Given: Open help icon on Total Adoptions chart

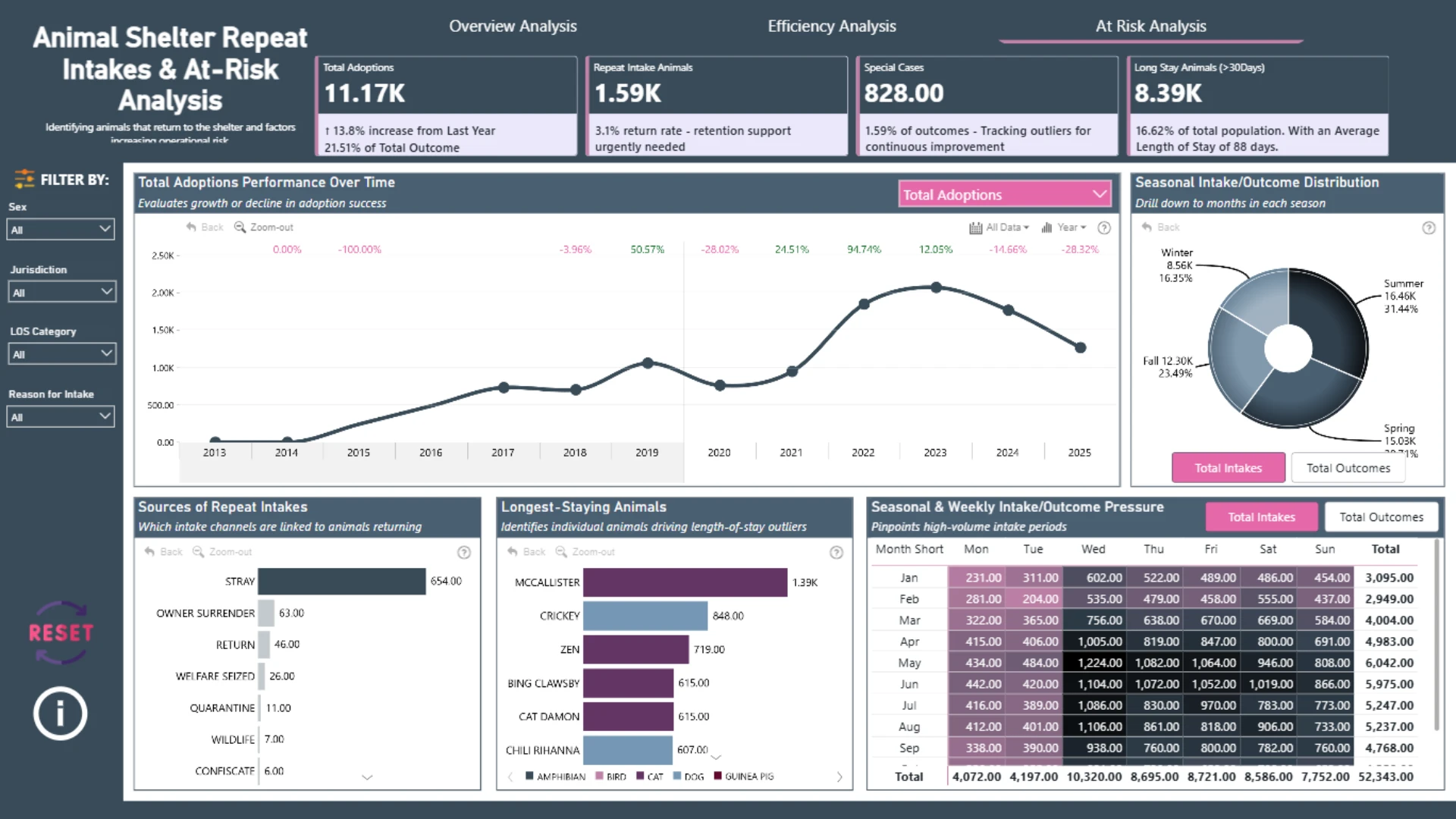Looking at the screenshot, I should (x=1104, y=227).
